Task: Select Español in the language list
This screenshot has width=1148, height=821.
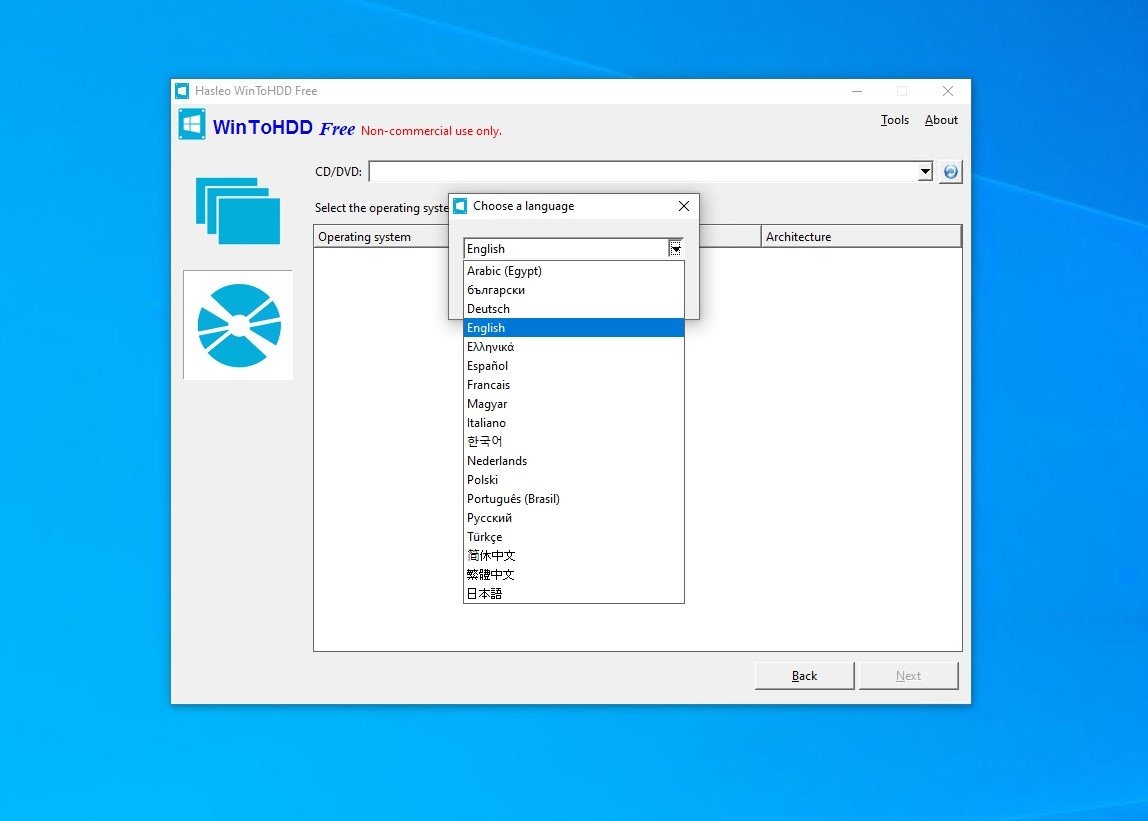Action: (574, 366)
